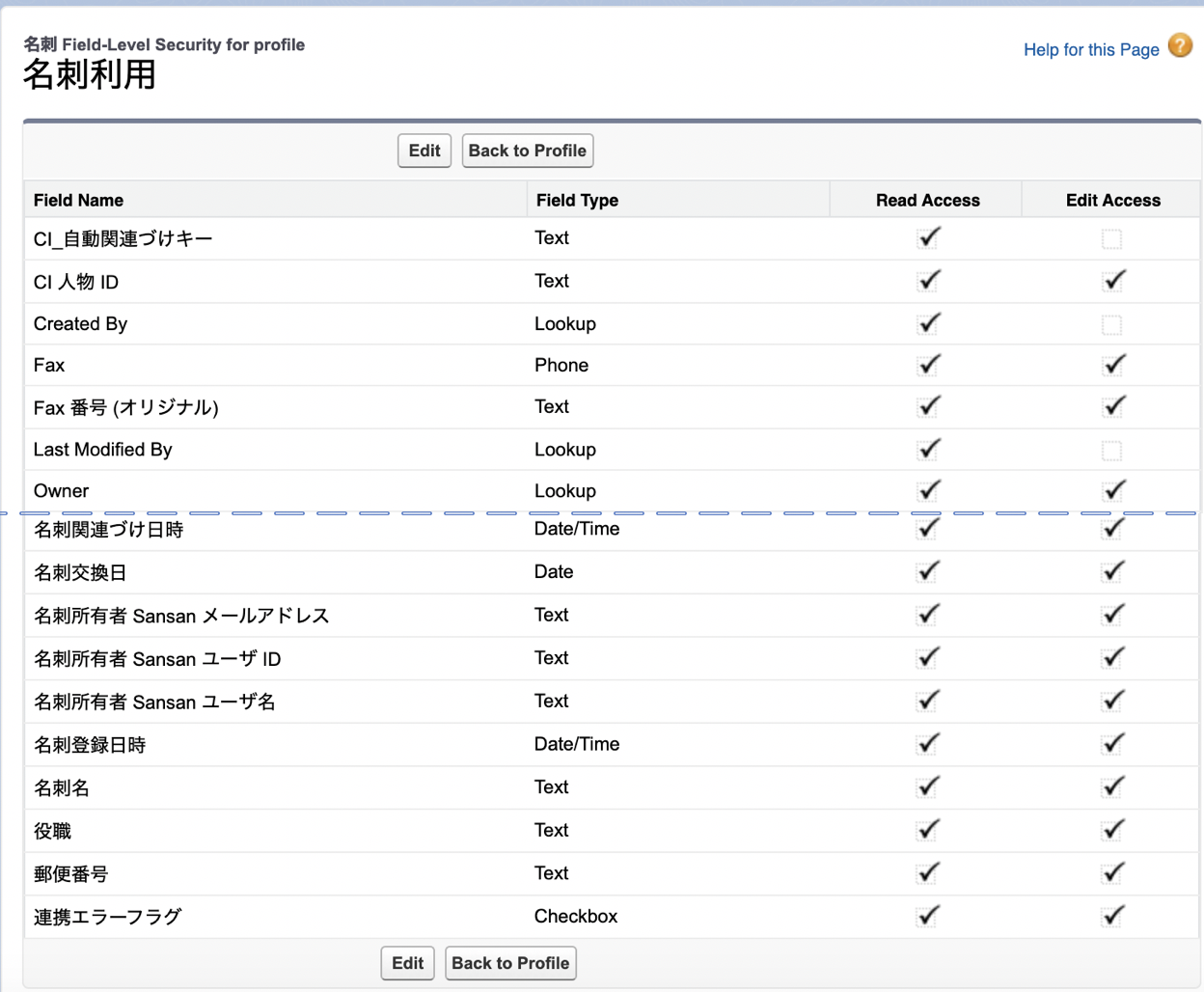The height and width of the screenshot is (992, 1204).
Task: Click Edit Access checkbox for Last Modified By
Action: tap(1111, 451)
